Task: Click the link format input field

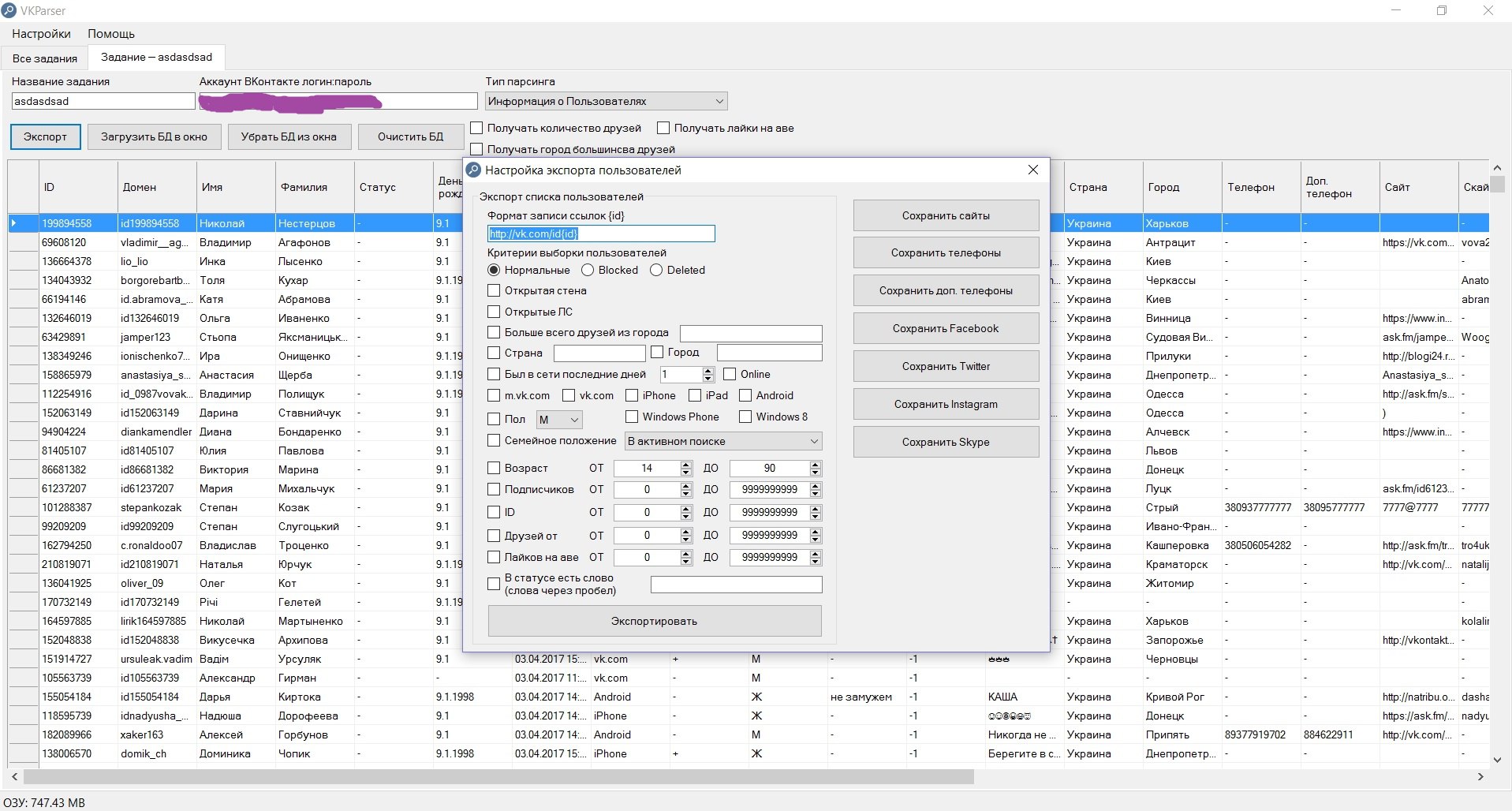Action: point(601,234)
